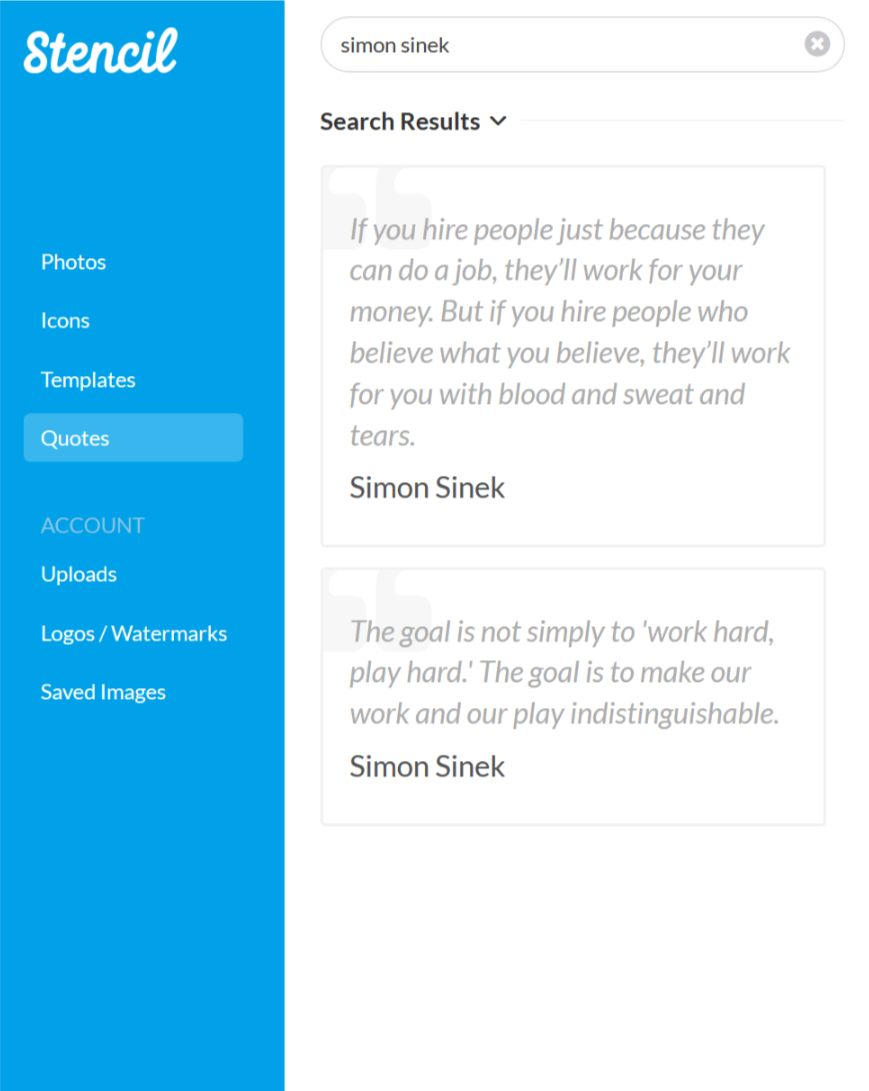Open the Icons section
The image size is (869, 1091).
coord(65,320)
